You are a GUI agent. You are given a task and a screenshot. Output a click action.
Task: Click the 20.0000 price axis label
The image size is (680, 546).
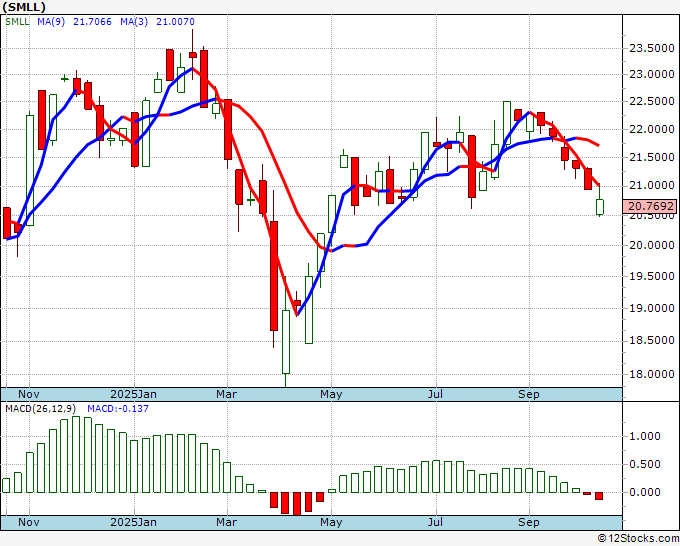652,245
